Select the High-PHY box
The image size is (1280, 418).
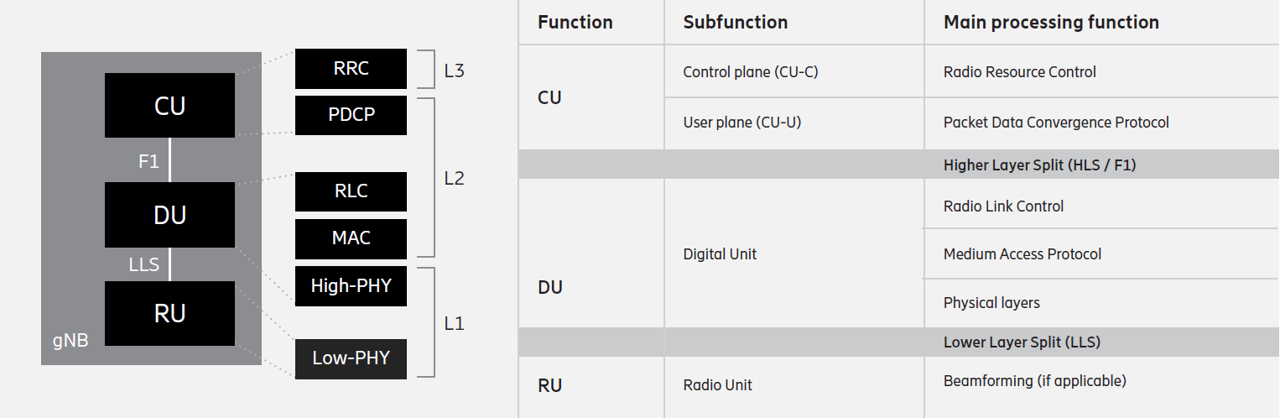click(x=351, y=287)
